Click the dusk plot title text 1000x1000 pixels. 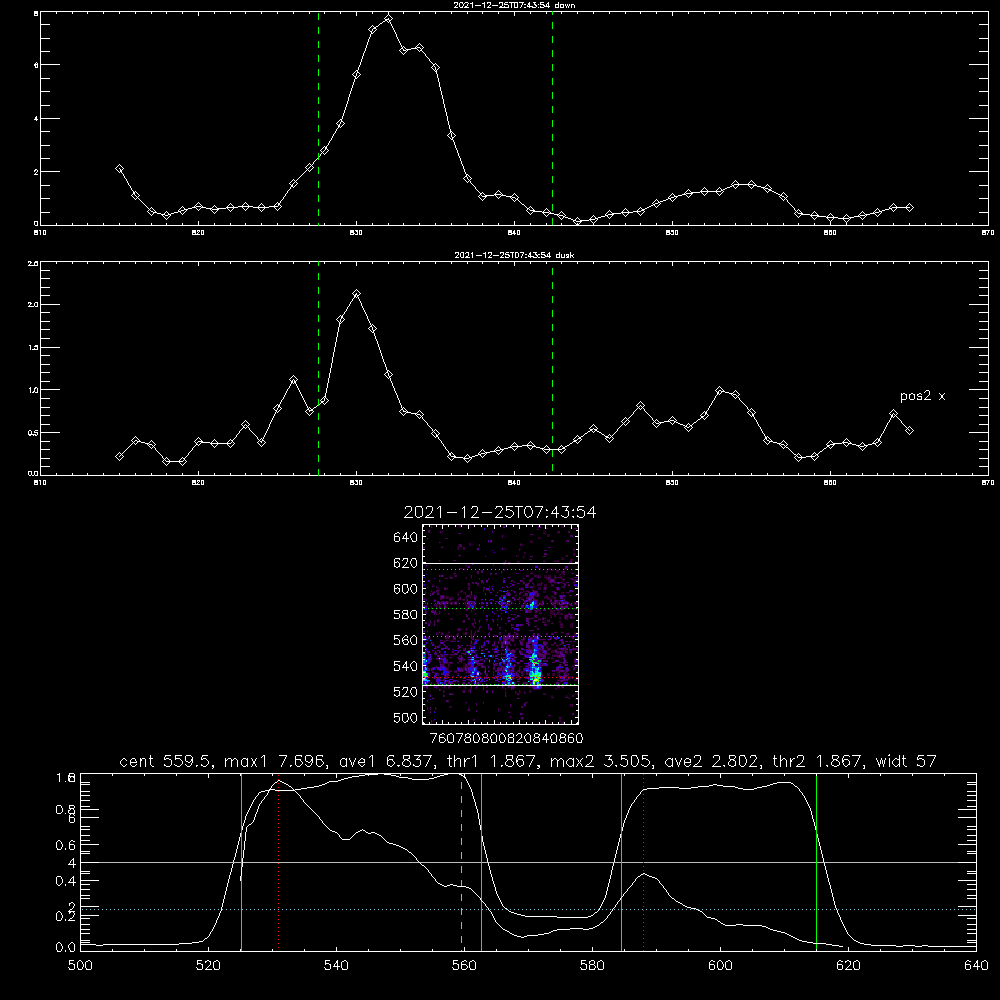[515, 255]
